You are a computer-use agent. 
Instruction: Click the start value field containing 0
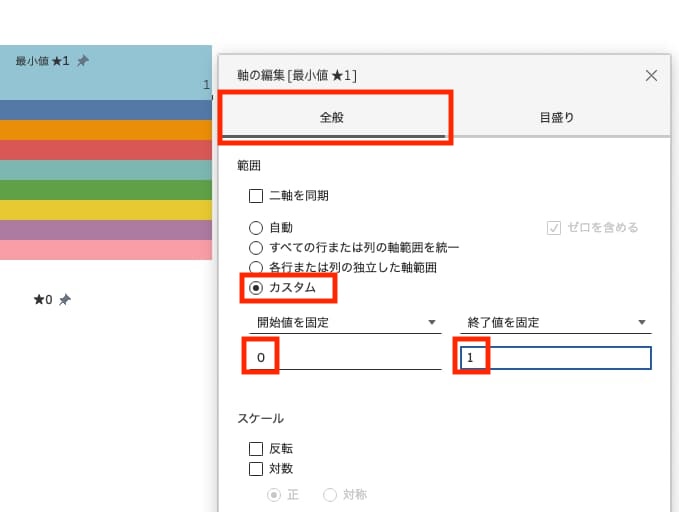click(x=344, y=358)
